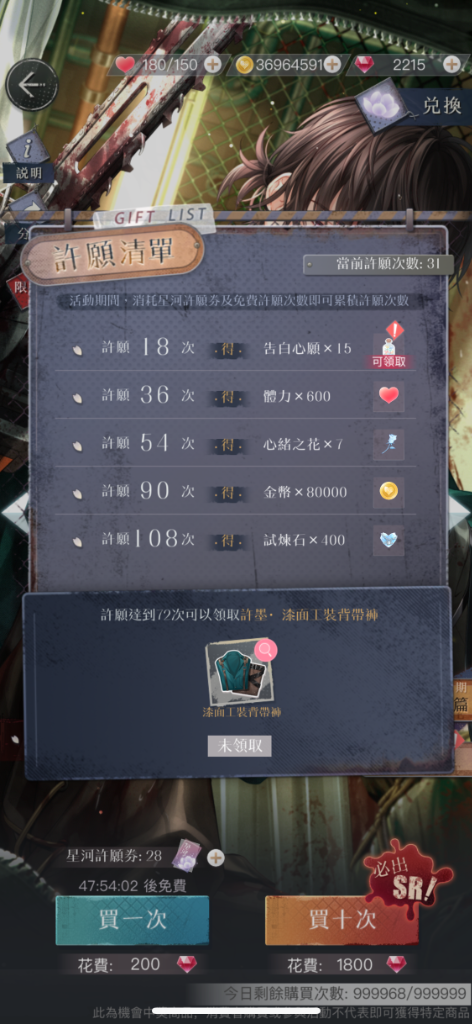Buy ten wishes with 買十次
Viewport: 472px width, 1024px height.
coord(341,921)
